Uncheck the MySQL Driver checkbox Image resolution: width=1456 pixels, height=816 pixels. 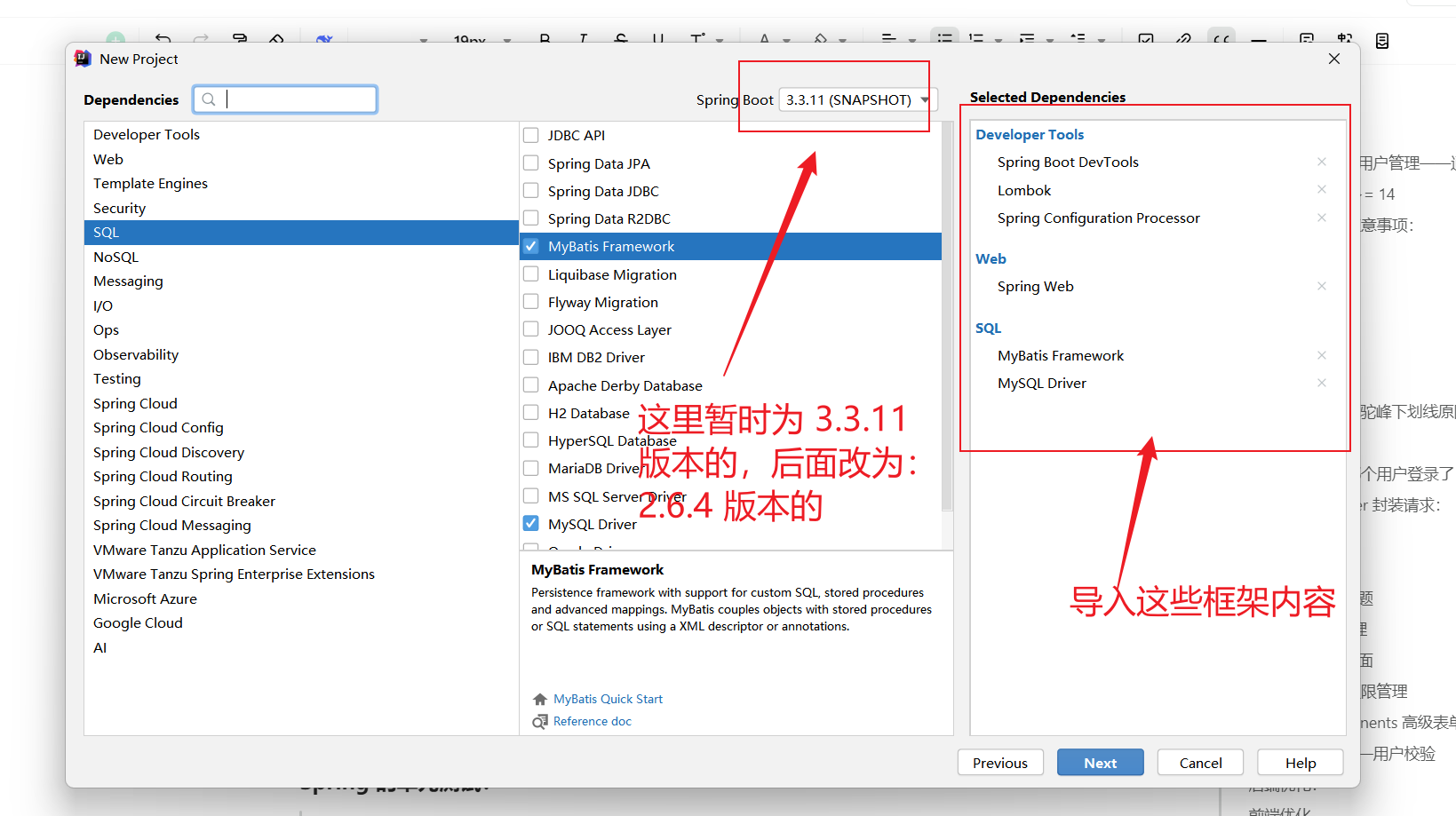pos(531,524)
